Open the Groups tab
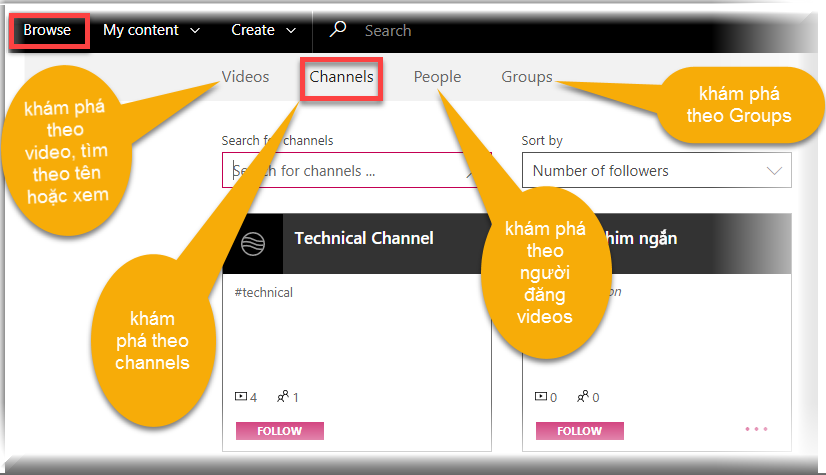The image size is (826, 475). (x=526, y=77)
